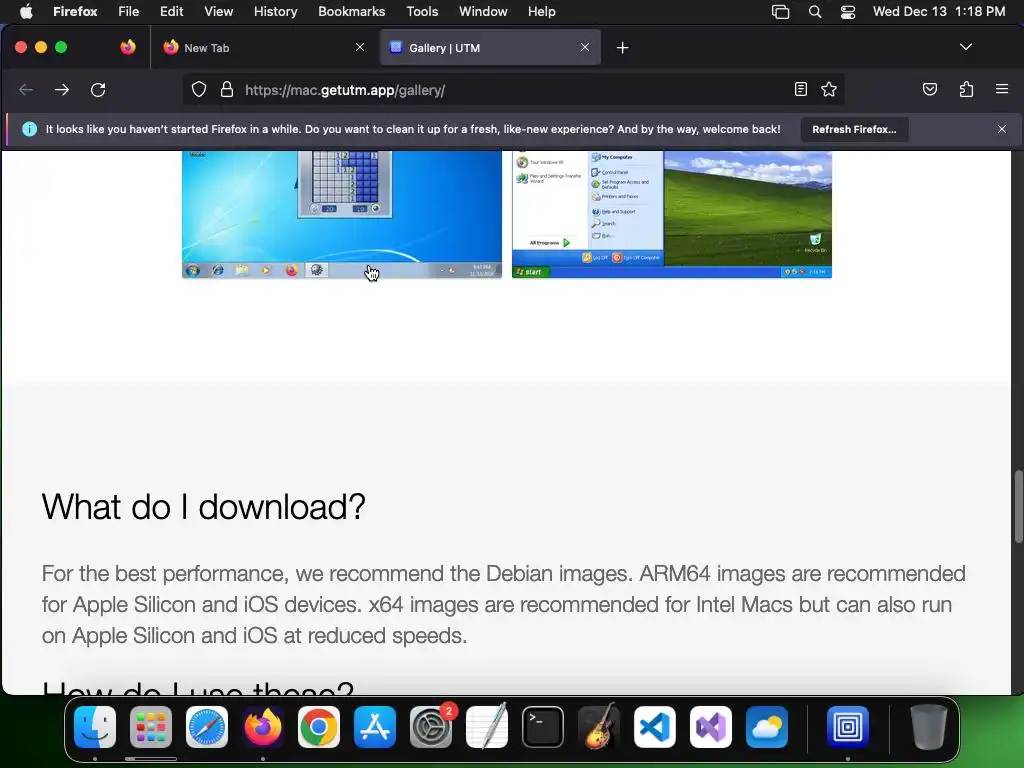Screen dimensions: 1024x768
Task: Launch Visual Studio Code from the Dock
Action: pos(655,727)
